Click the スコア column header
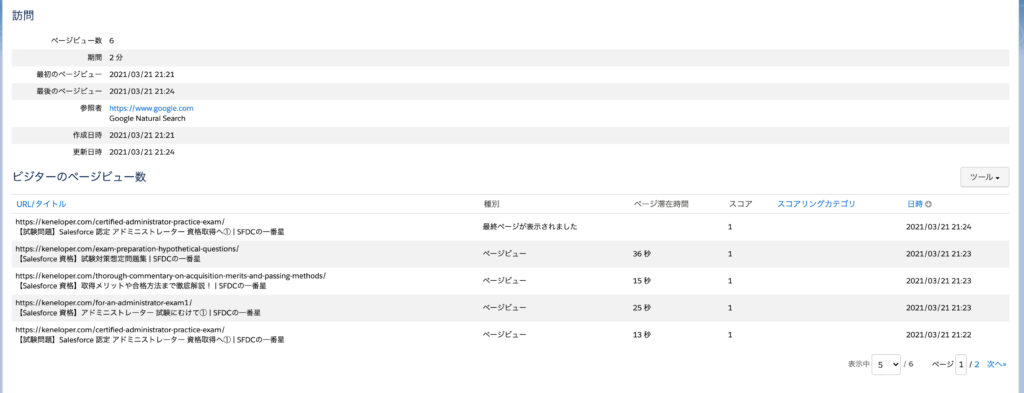1024x393 pixels. point(741,204)
